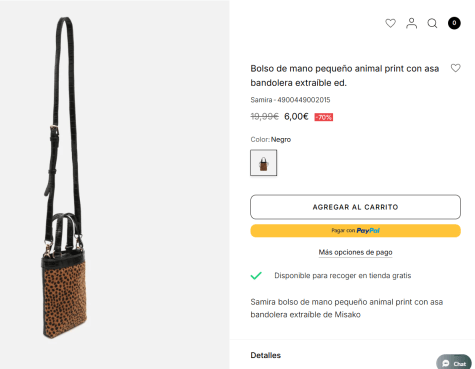Open the Más opciones de pago link

(x=355, y=252)
